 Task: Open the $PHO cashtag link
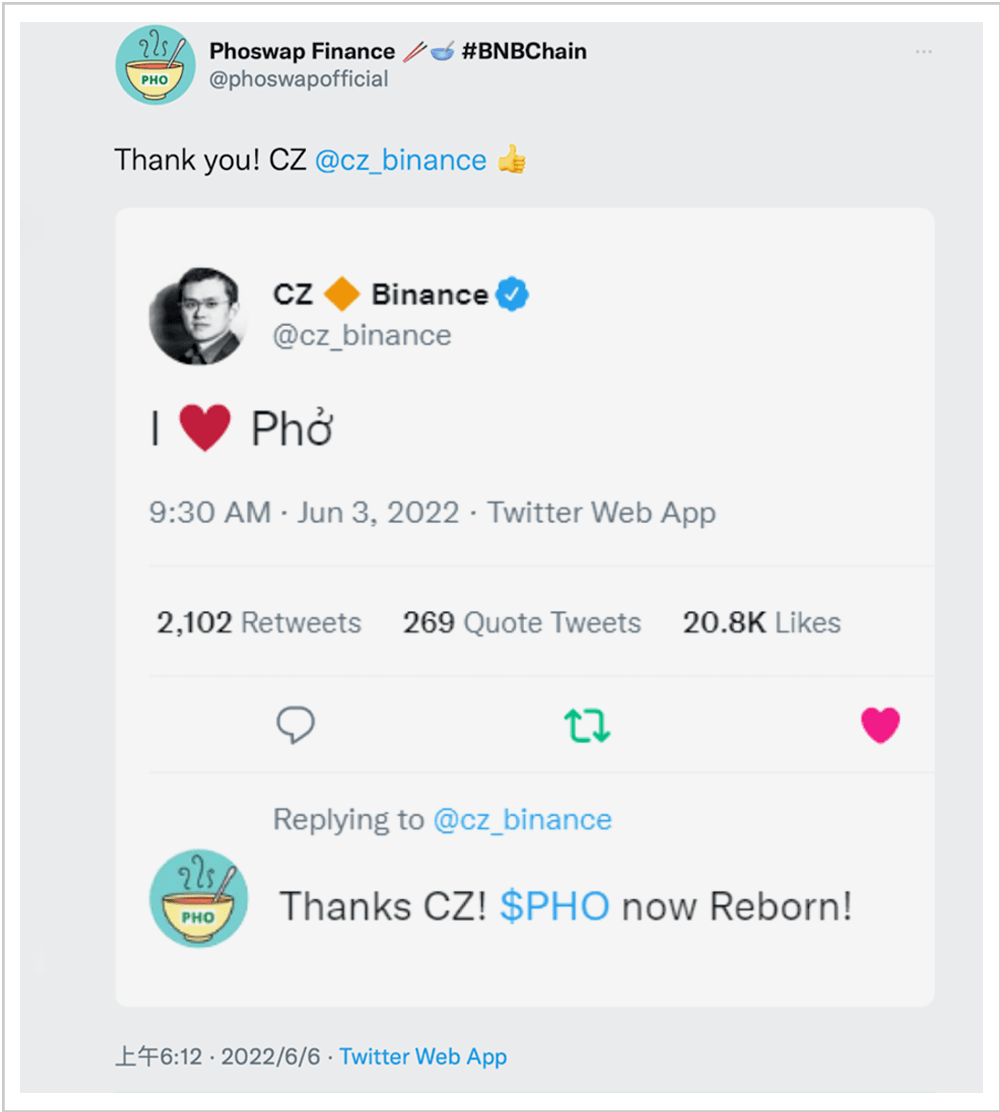pyautogui.click(x=555, y=906)
